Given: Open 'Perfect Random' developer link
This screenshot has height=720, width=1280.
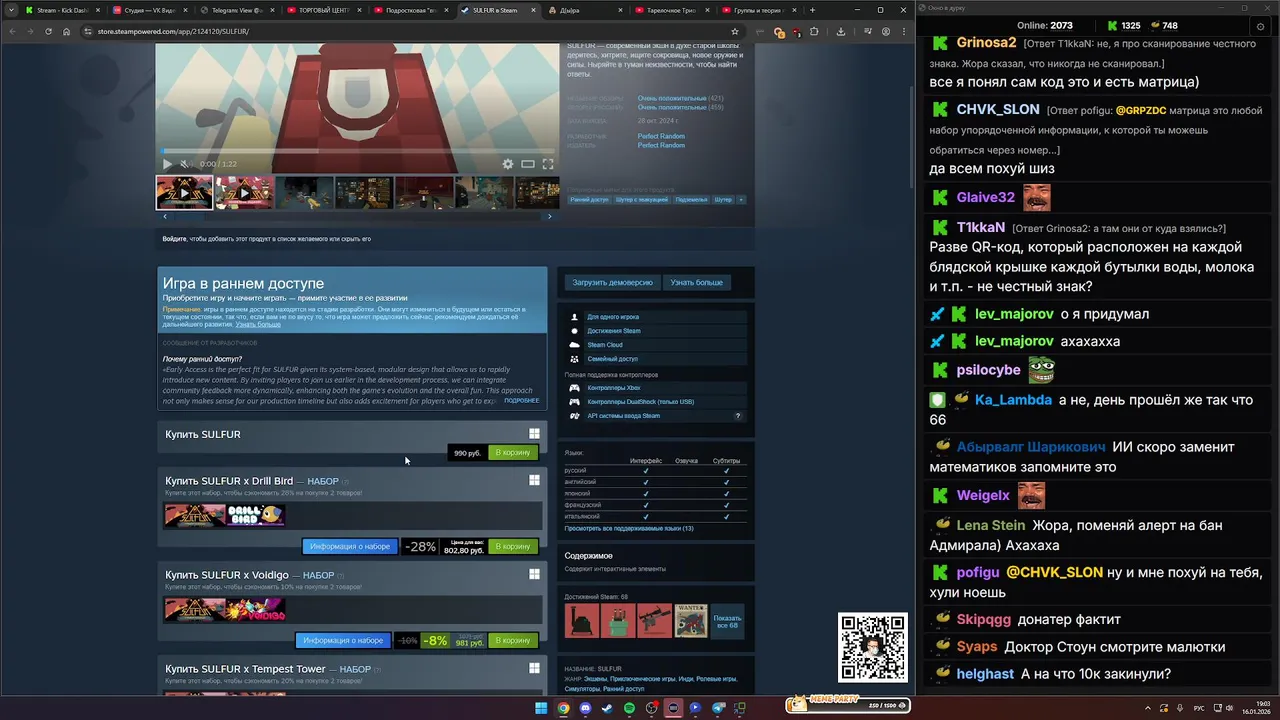Looking at the screenshot, I should coord(661,136).
